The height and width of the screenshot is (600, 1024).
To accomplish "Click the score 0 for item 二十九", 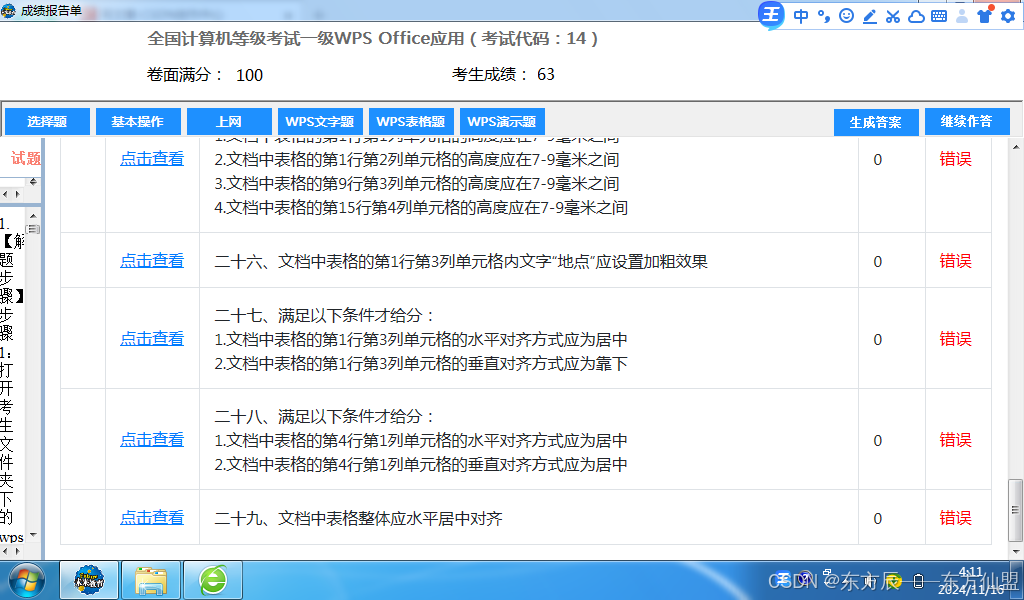I will tap(878, 518).
